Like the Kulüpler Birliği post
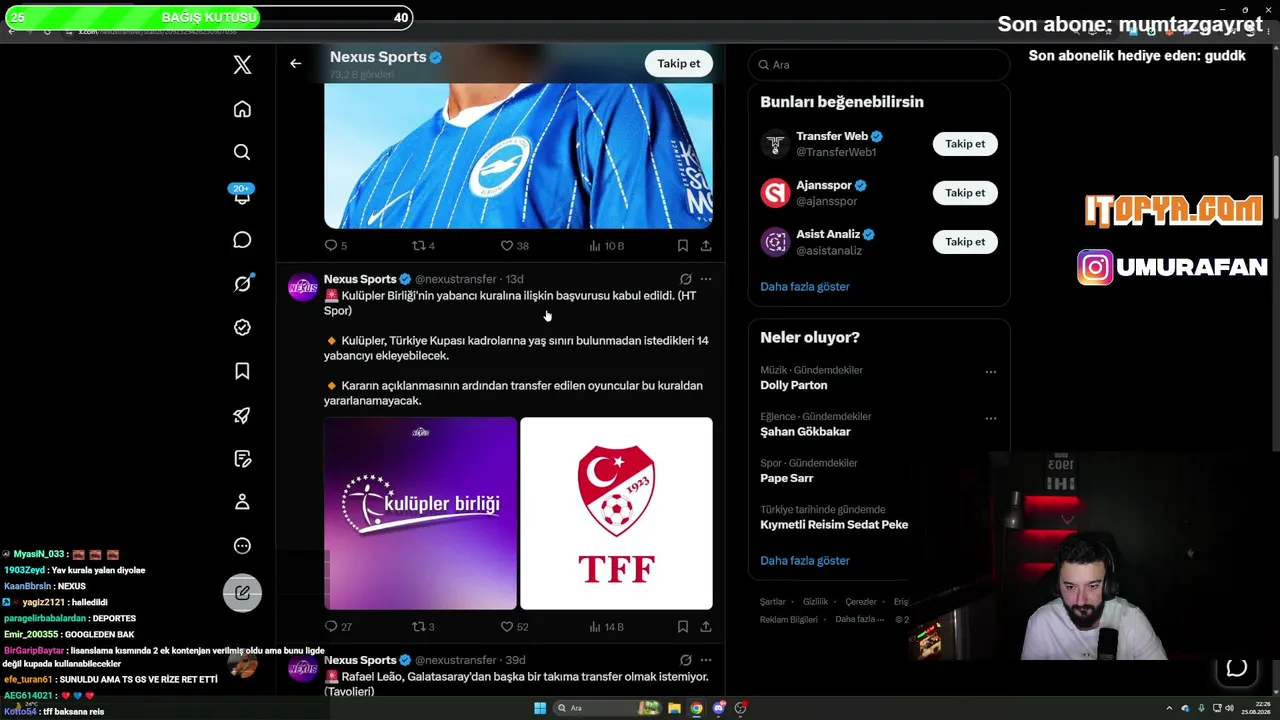 tap(506, 627)
